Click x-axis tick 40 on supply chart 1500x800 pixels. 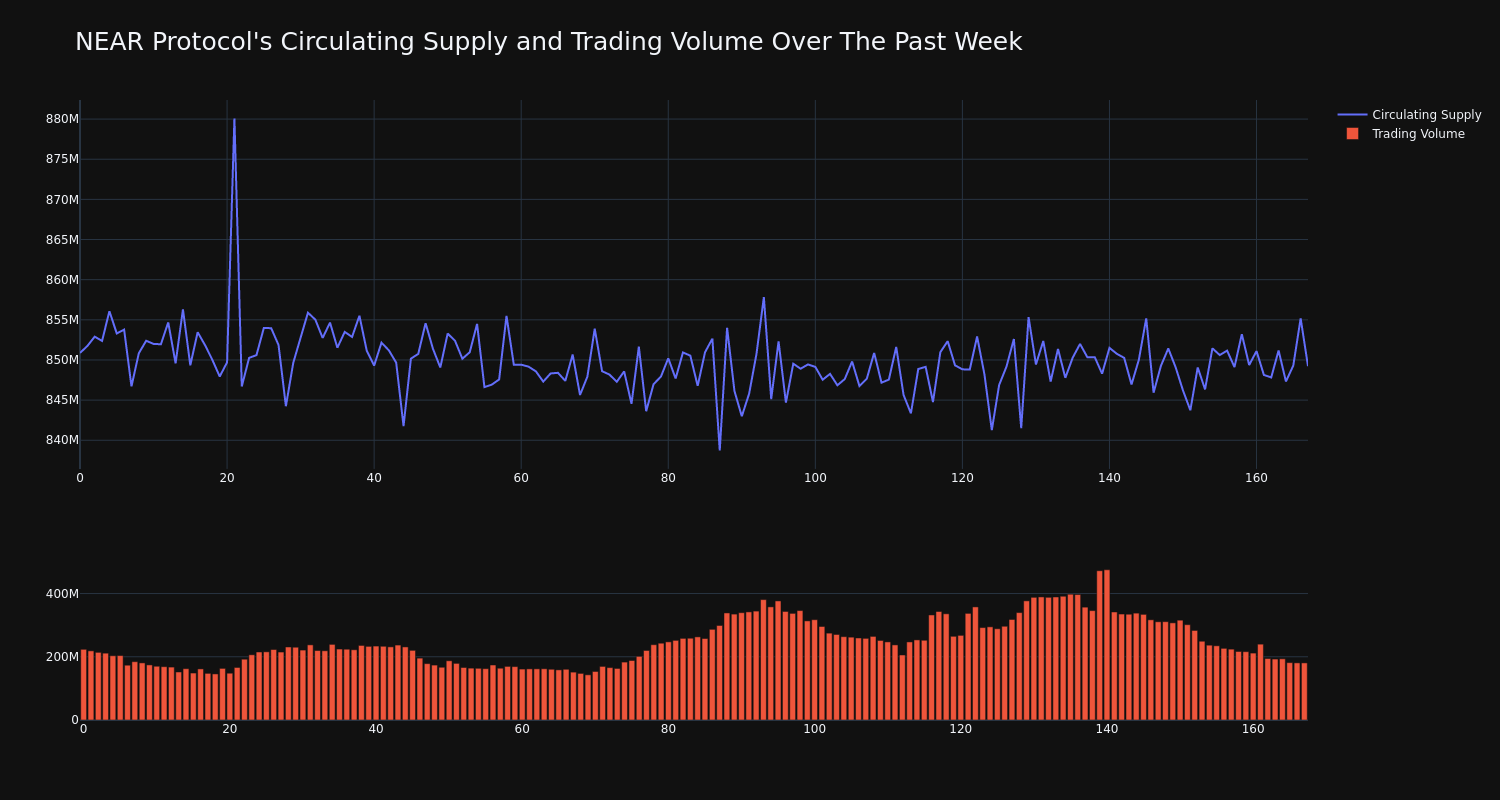374,478
